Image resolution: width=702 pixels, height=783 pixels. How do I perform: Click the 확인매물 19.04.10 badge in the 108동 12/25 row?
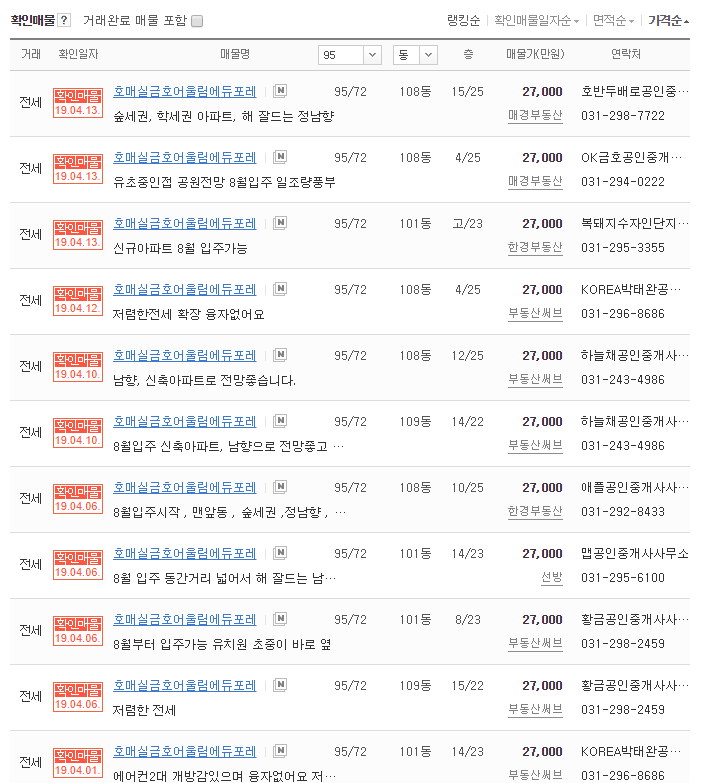pyautogui.click(x=78, y=367)
